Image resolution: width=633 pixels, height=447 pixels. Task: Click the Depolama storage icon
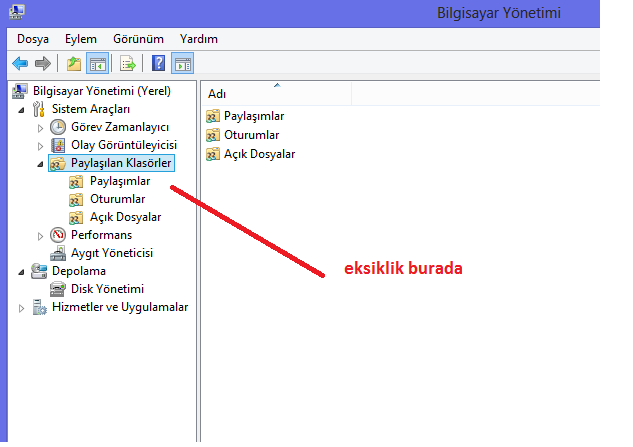click(x=39, y=271)
